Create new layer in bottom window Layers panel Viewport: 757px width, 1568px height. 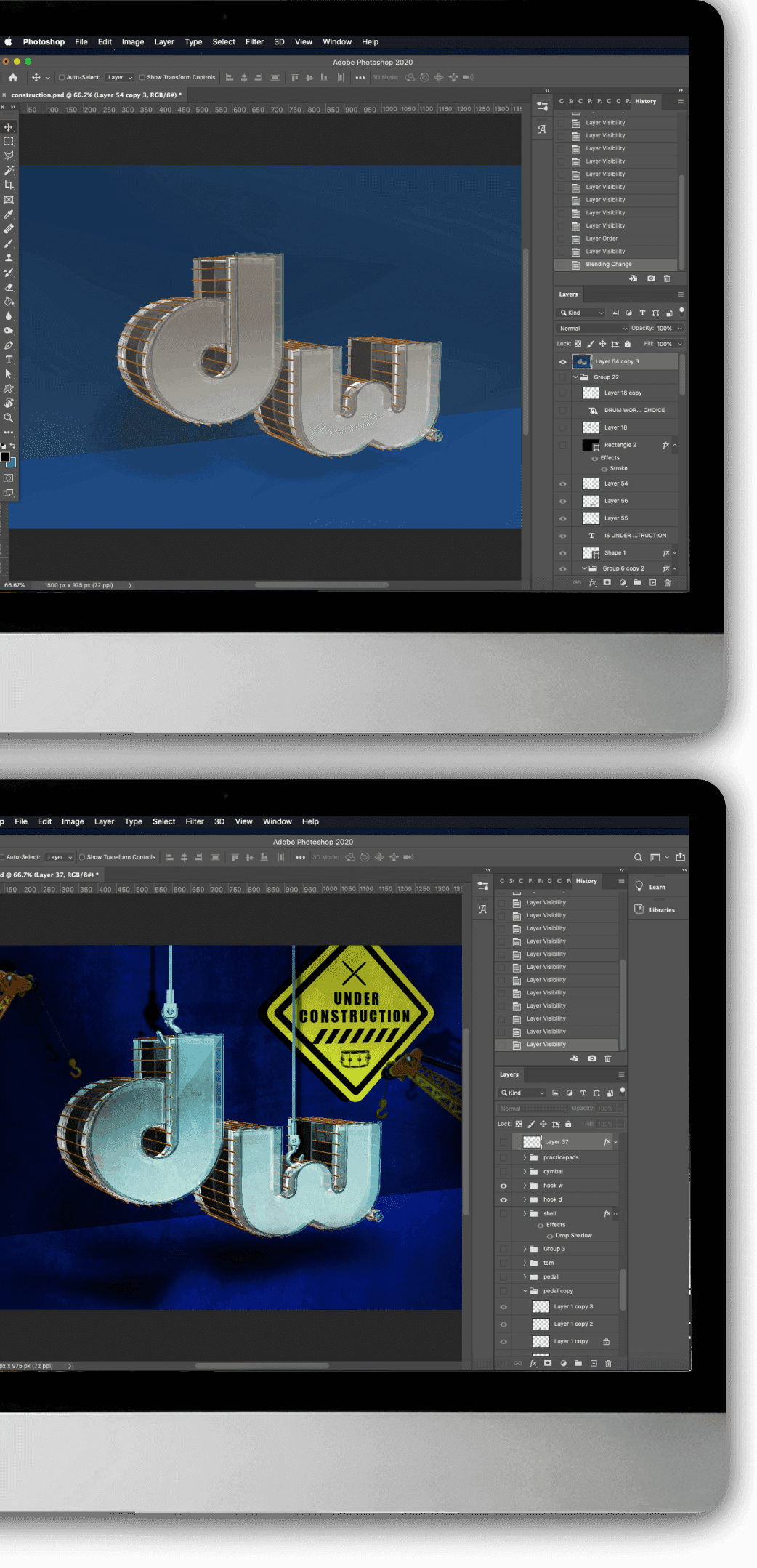point(594,1363)
